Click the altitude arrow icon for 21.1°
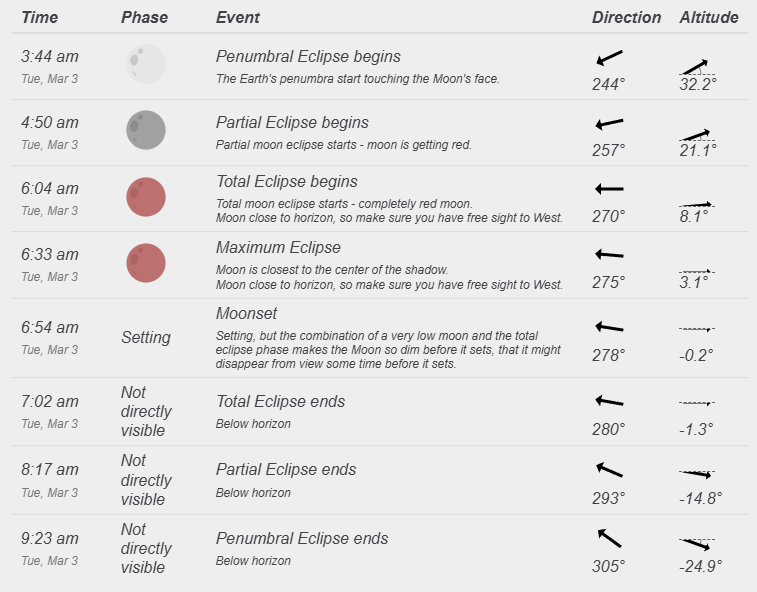The height and width of the screenshot is (592, 757). pyautogui.click(x=695, y=134)
